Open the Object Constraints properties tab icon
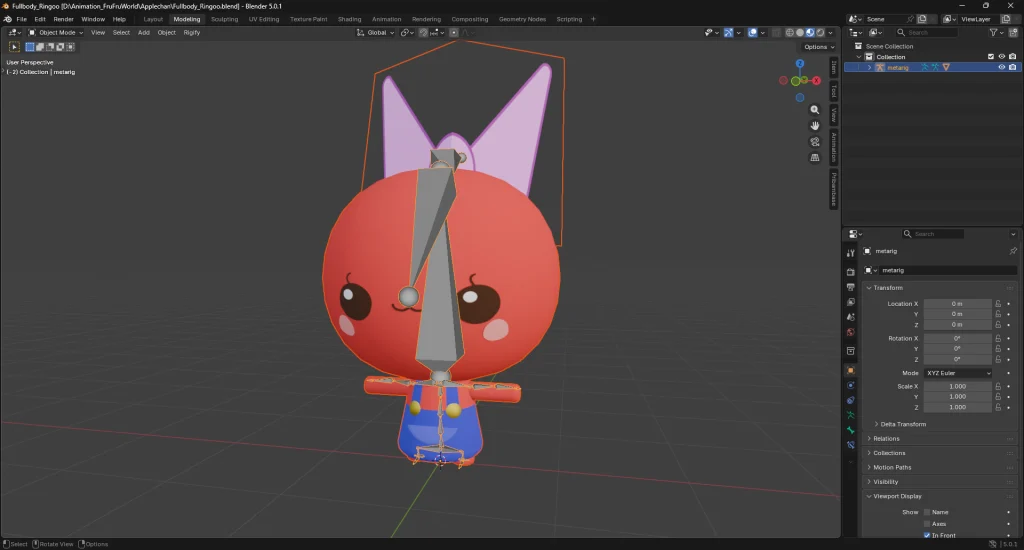The image size is (1024, 550). point(850,400)
